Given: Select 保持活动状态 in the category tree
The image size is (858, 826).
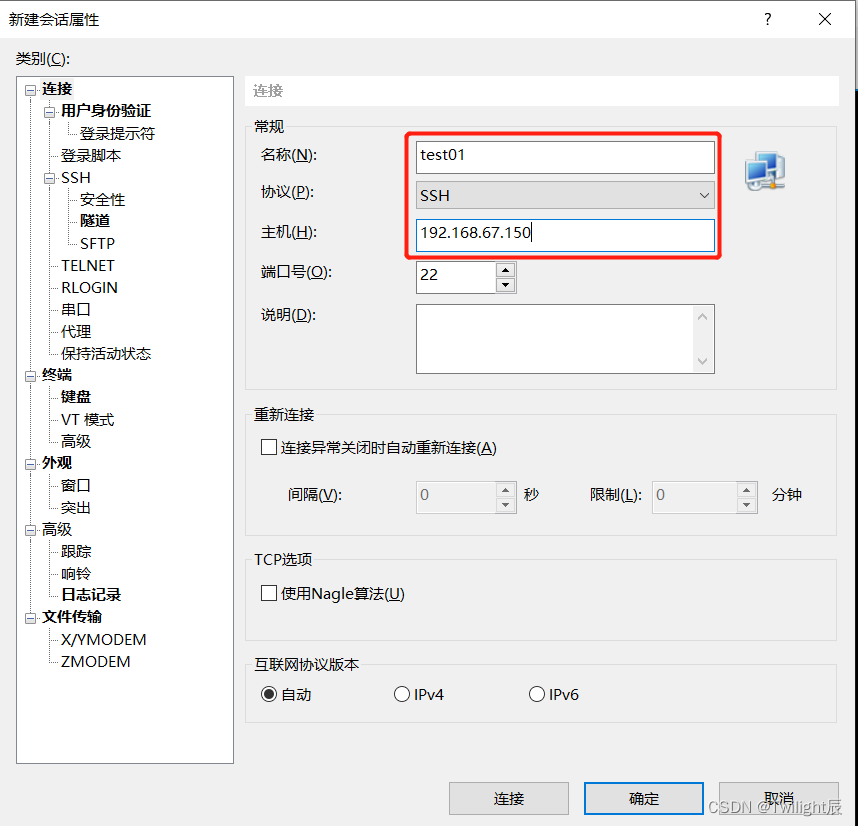Looking at the screenshot, I should click(x=106, y=353).
